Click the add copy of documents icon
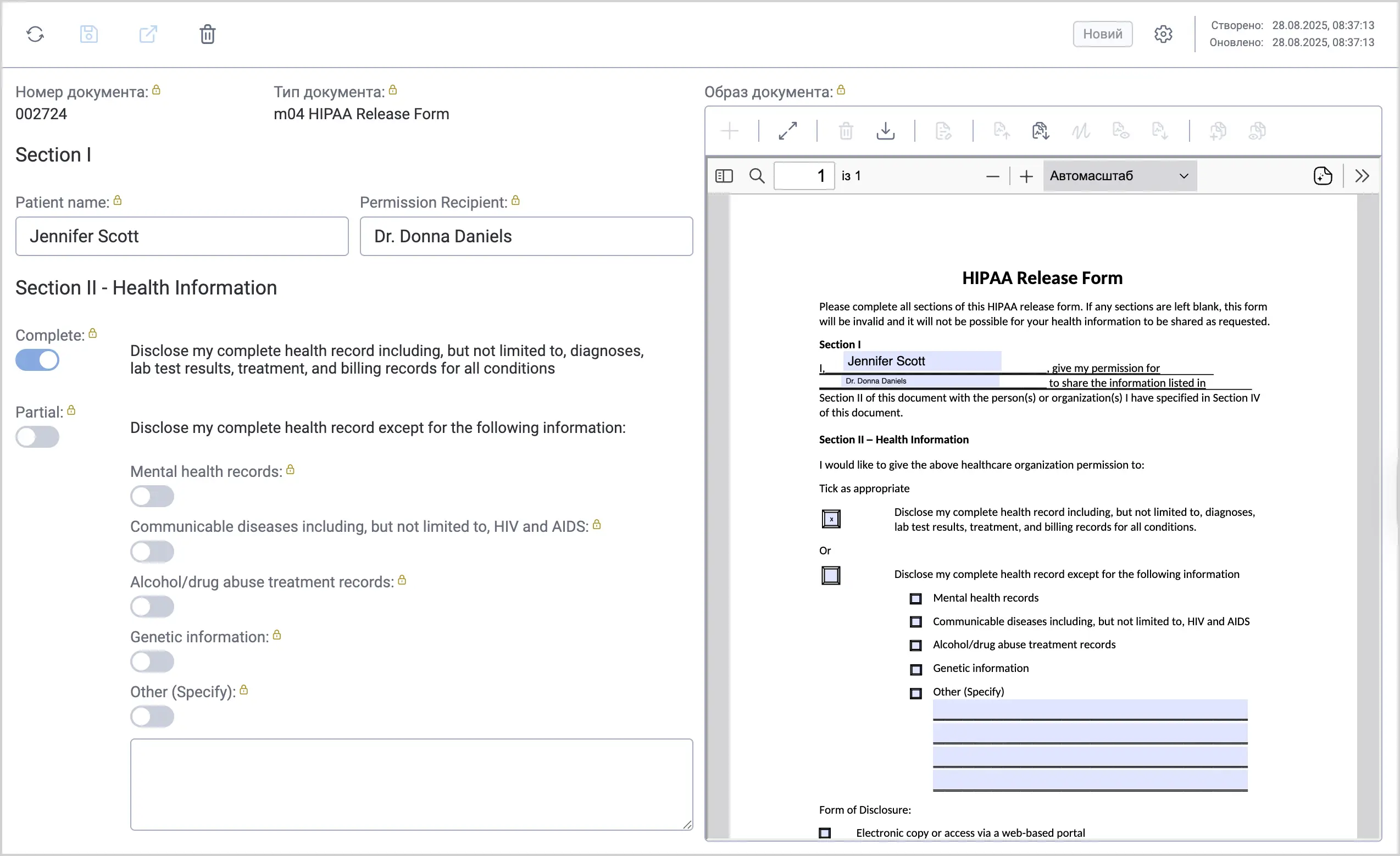Image resolution: width=1400 pixels, height=856 pixels. (1218, 131)
